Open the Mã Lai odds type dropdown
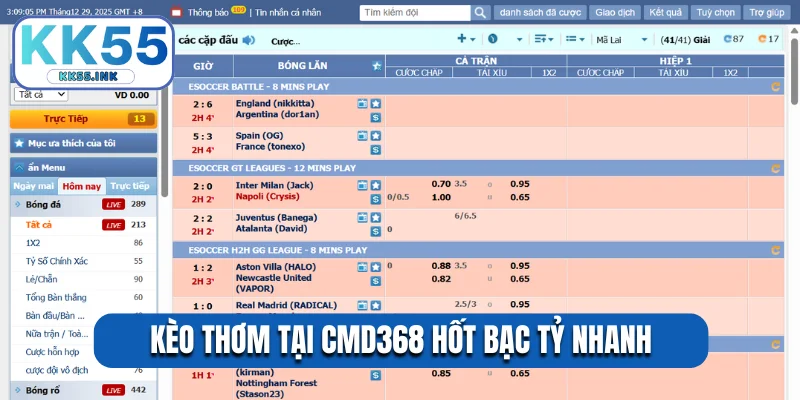Image resolution: width=800 pixels, height=400 pixels. [622, 40]
